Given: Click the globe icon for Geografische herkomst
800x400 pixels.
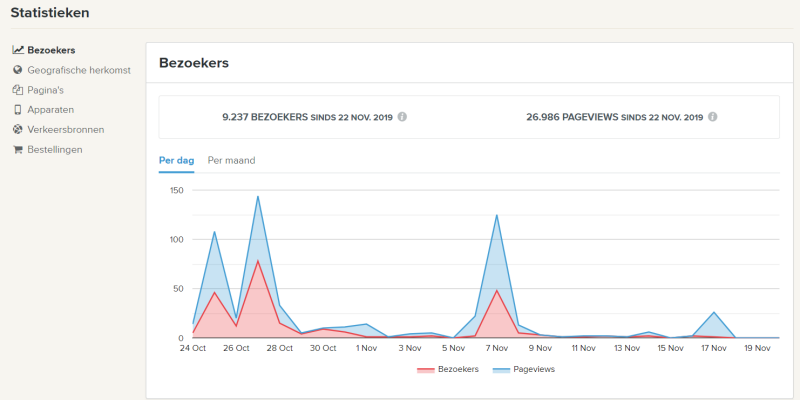Looking at the screenshot, I should [18, 70].
